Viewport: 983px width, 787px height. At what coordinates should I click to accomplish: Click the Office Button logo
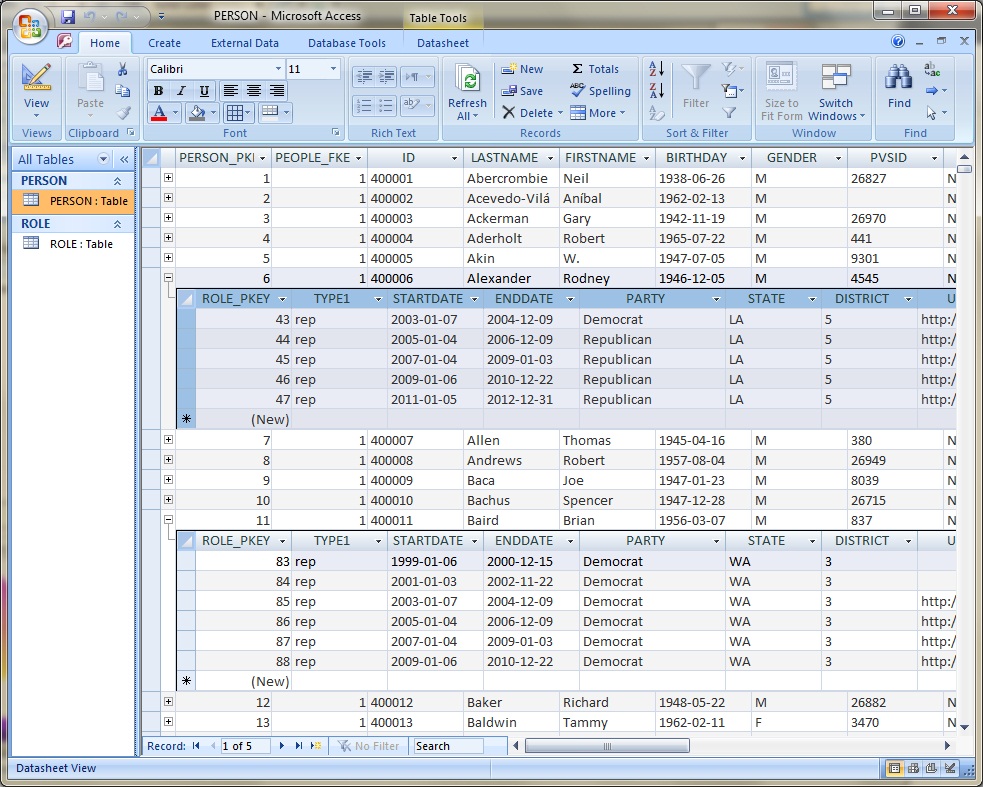coord(30,28)
